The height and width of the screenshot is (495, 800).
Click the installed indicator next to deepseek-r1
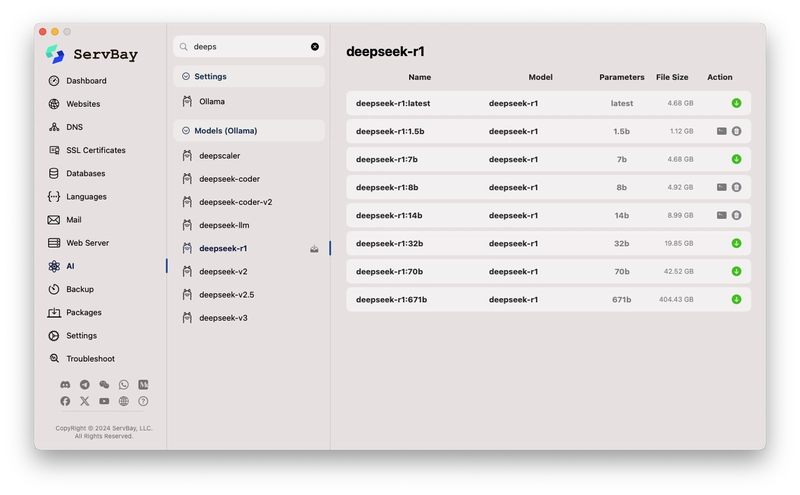coord(314,249)
